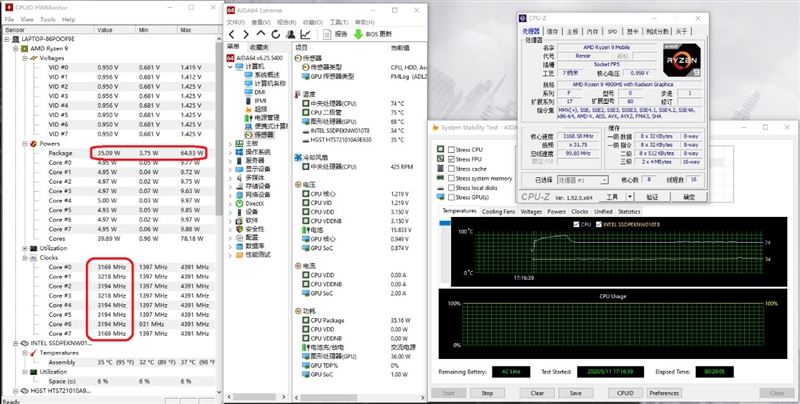The width and height of the screenshot is (800, 404).
Task: Click the 报告 report page icon
Action: [328, 34]
